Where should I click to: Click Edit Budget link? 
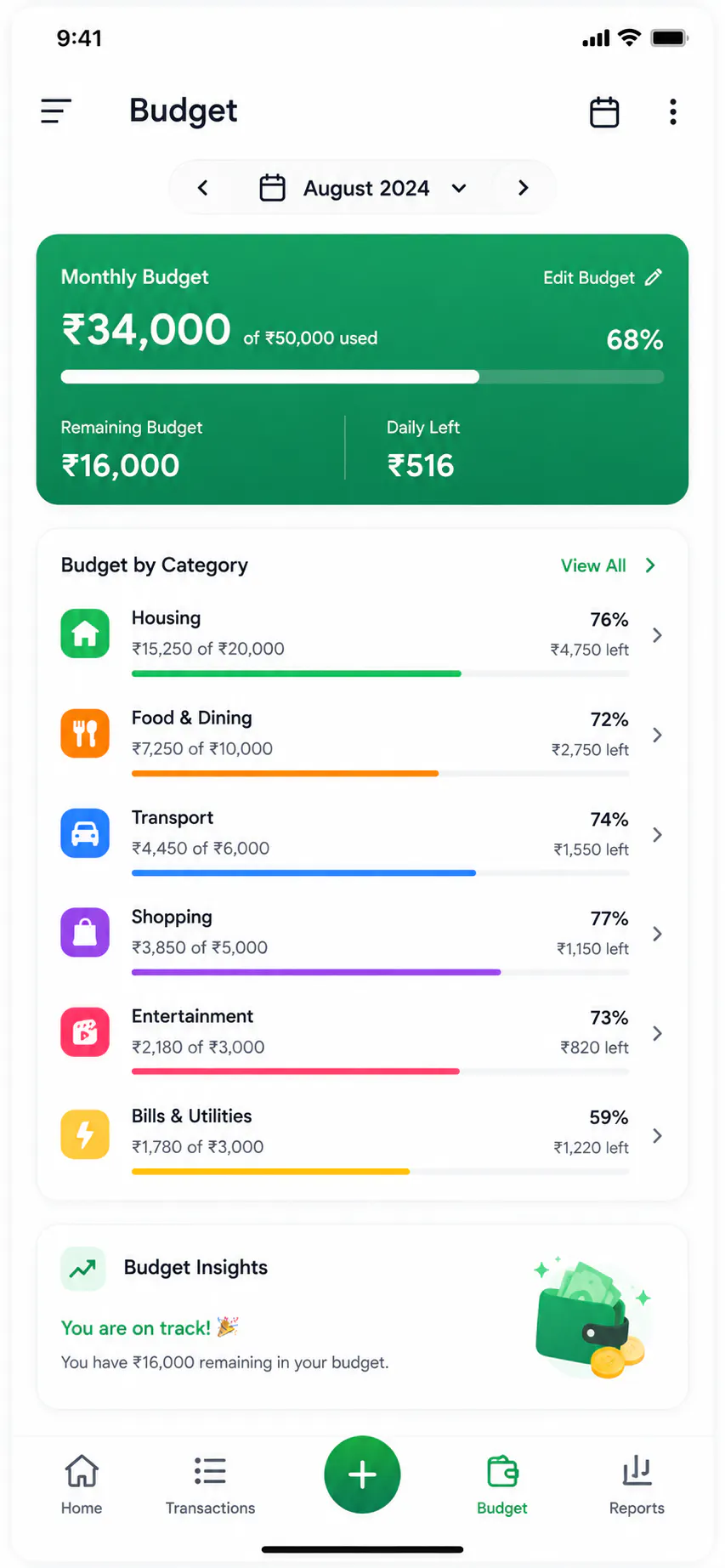pos(603,278)
